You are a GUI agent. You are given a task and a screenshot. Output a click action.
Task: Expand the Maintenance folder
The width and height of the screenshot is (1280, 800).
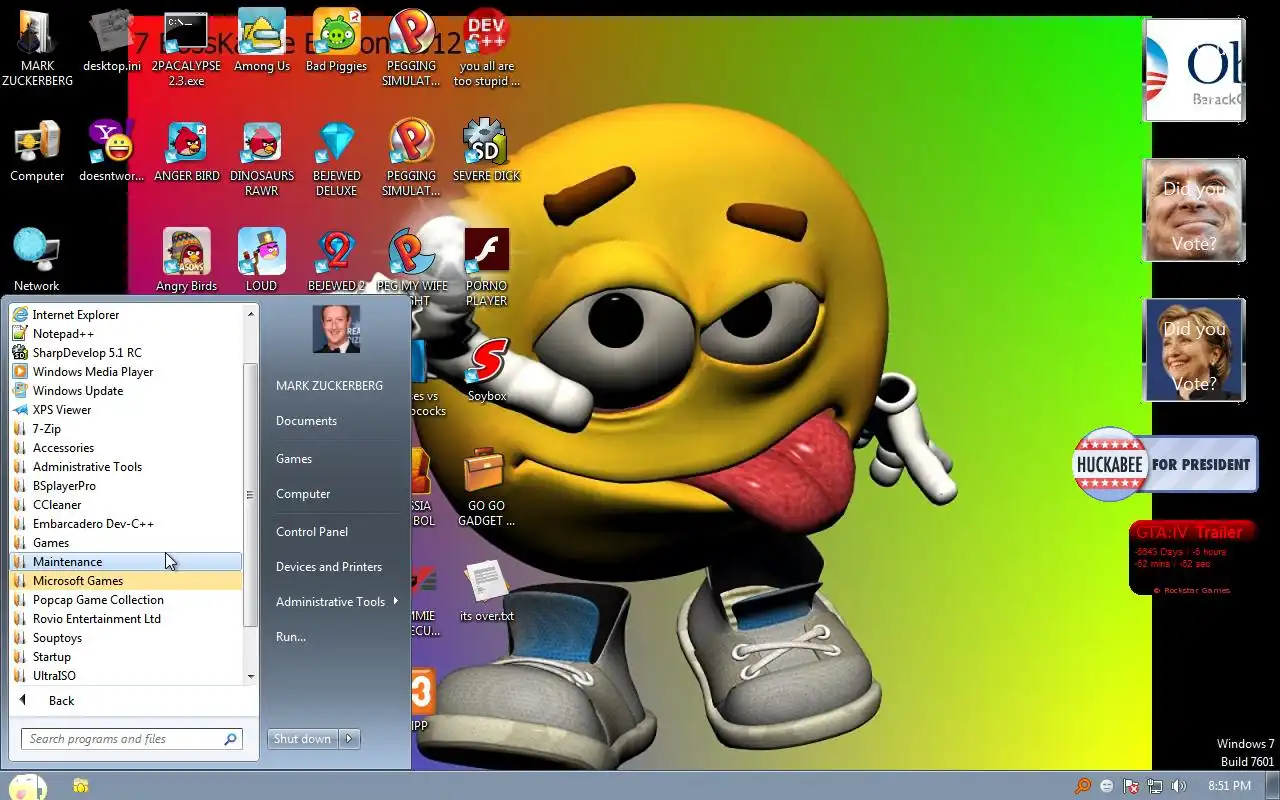tap(126, 561)
